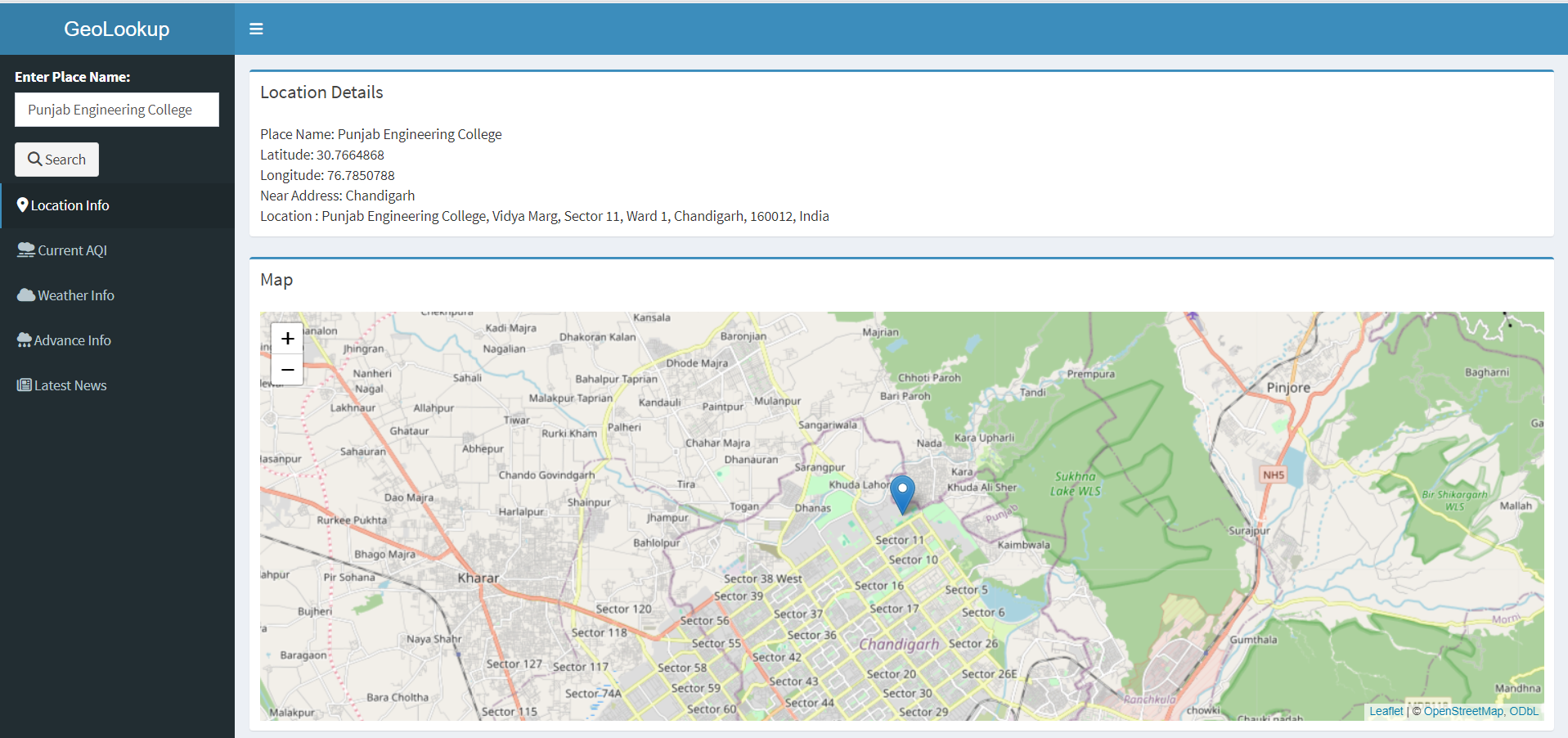Click the full Location address line

[545, 216]
